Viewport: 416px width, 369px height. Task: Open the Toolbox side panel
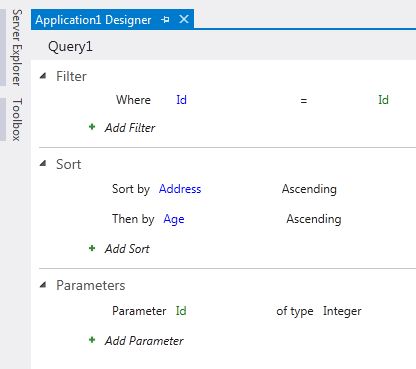pos(17,119)
